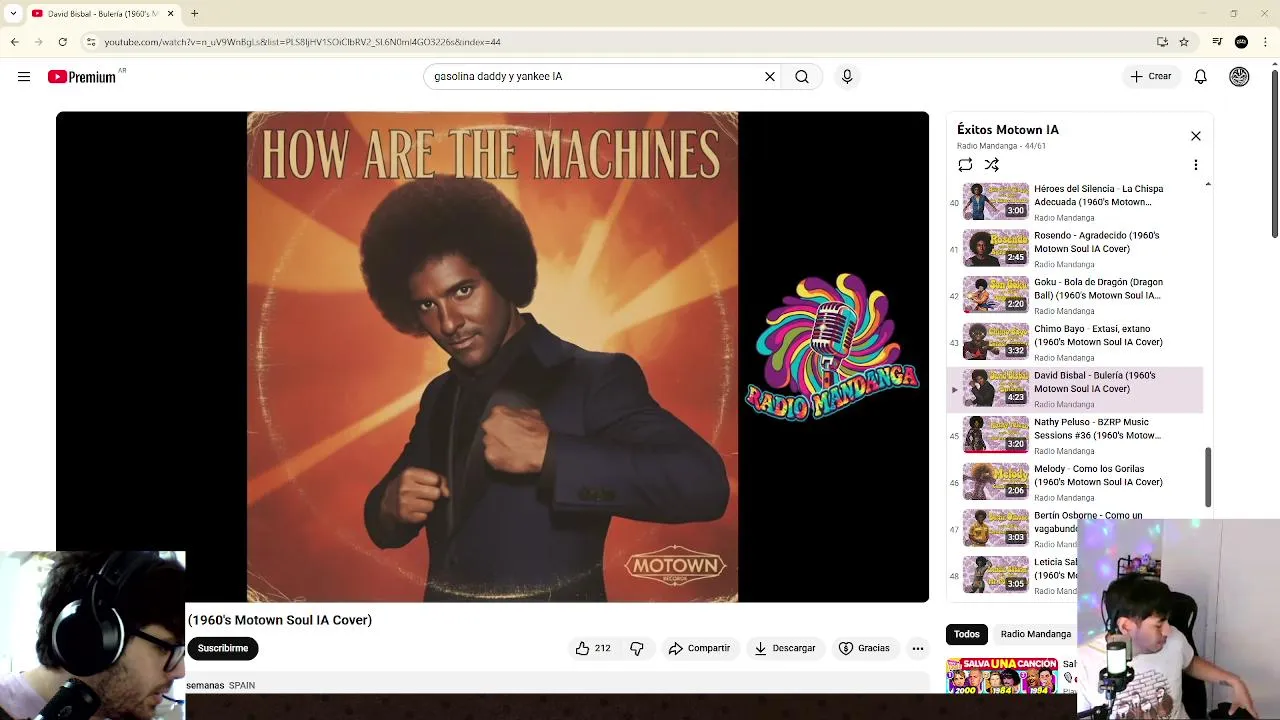Image resolution: width=1280 pixels, height=720 pixels.
Task: Toggle shuffle playlist
Action: click(x=991, y=165)
